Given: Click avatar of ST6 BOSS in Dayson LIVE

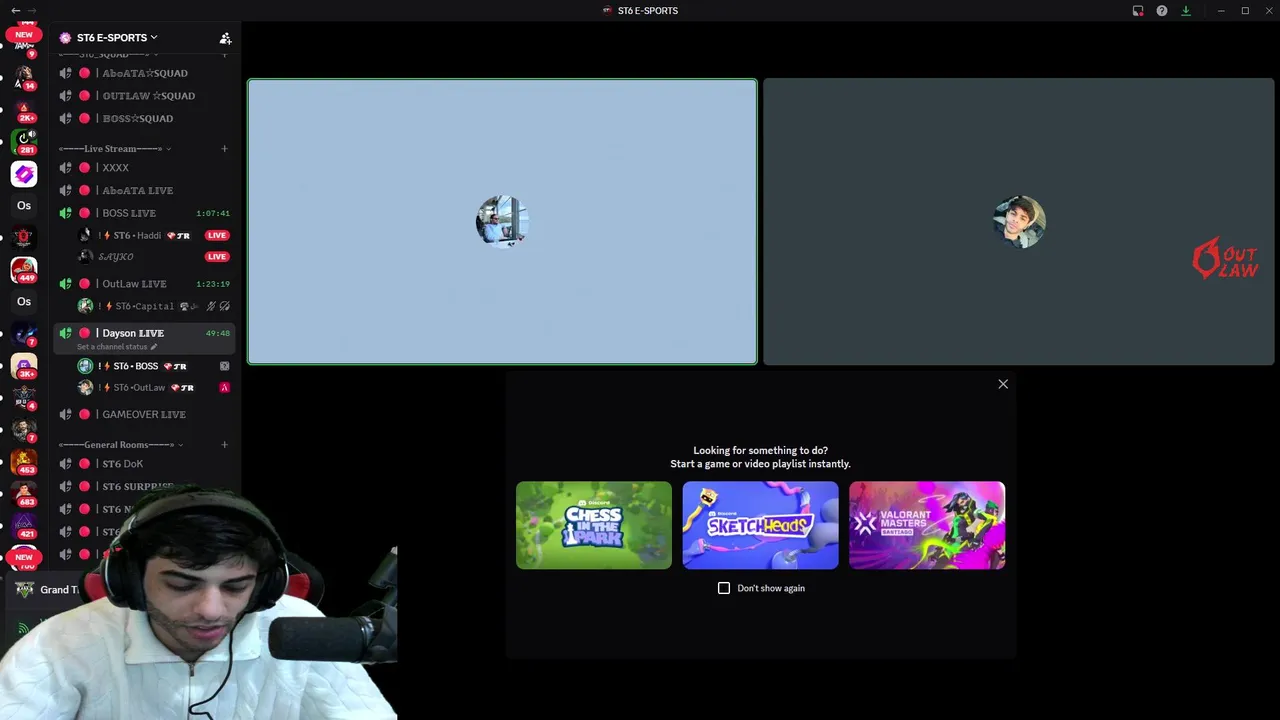Looking at the screenshot, I should 85,366.
